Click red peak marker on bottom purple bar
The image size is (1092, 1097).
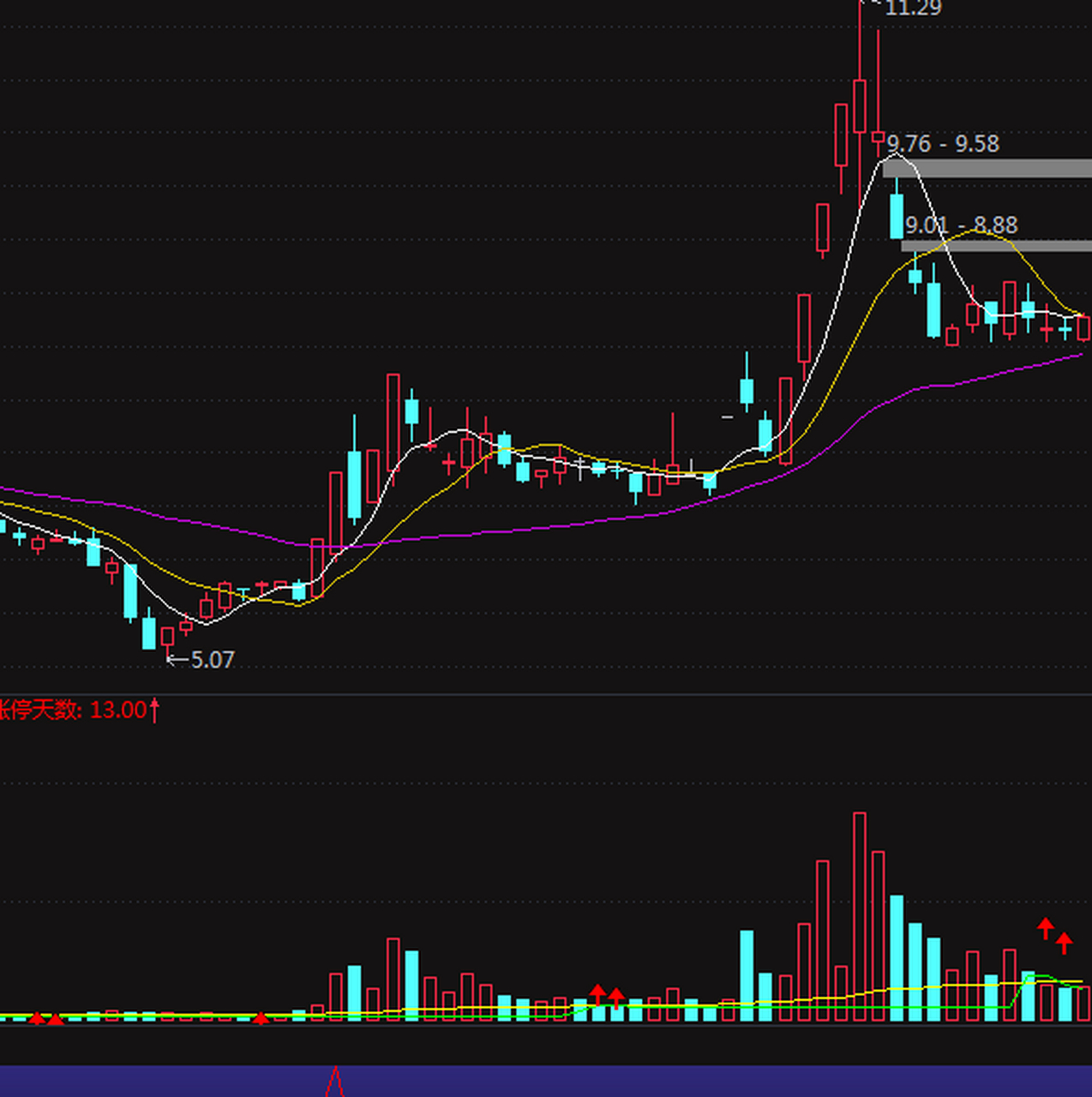click(335, 1082)
